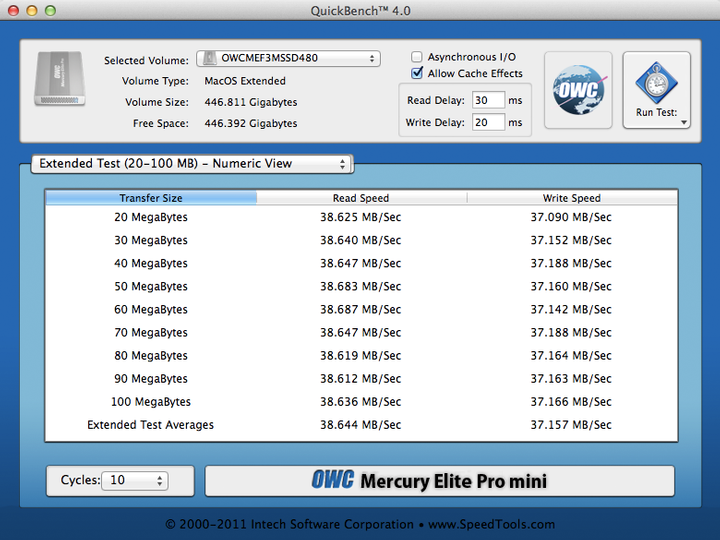Image resolution: width=720 pixels, height=540 pixels.
Task: Sort by Read Speed column header
Action: tap(361, 198)
